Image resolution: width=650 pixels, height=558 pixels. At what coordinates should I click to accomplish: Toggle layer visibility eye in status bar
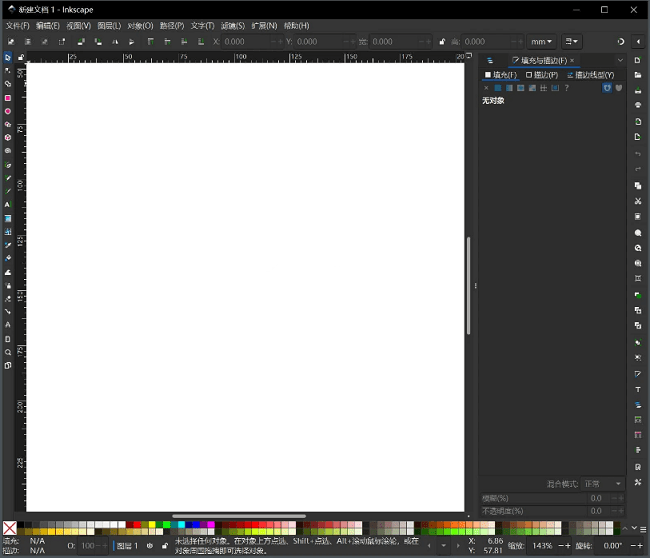[150, 546]
